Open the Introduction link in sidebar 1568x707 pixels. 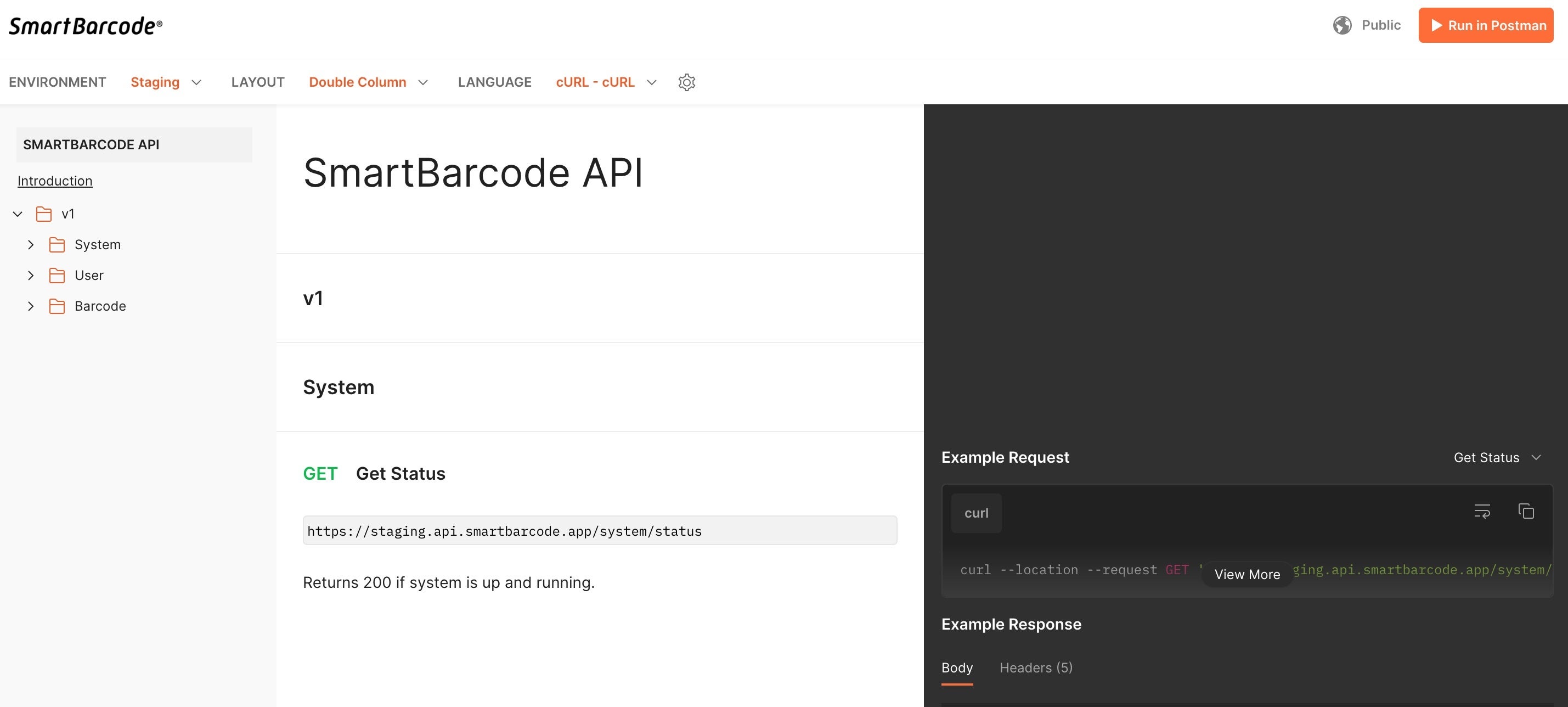click(x=55, y=181)
